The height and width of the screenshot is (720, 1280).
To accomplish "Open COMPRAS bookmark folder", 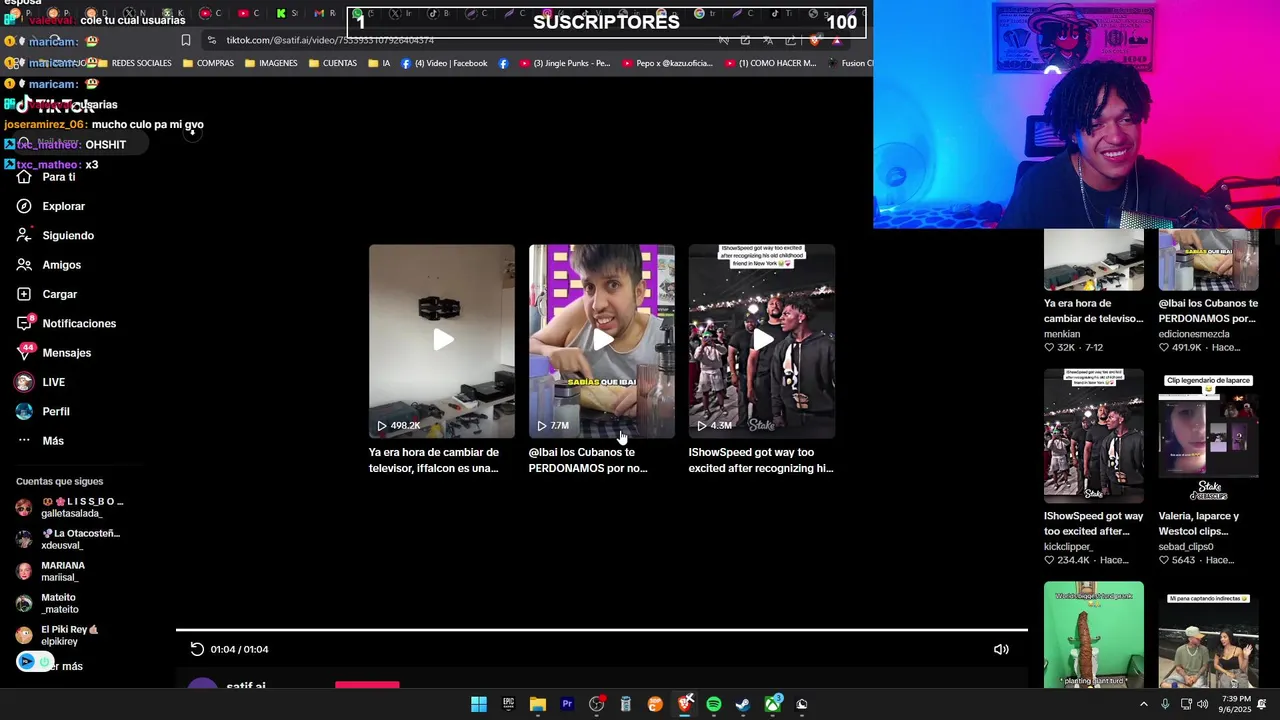I will (x=208, y=63).
